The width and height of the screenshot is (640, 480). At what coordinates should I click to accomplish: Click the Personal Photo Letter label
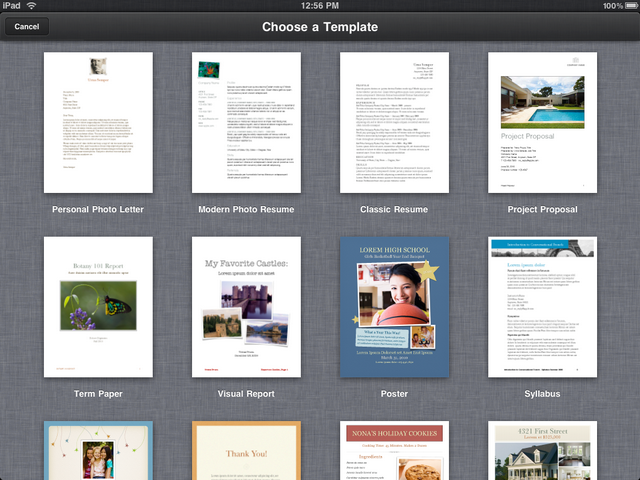pyautogui.click(x=98, y=209)
